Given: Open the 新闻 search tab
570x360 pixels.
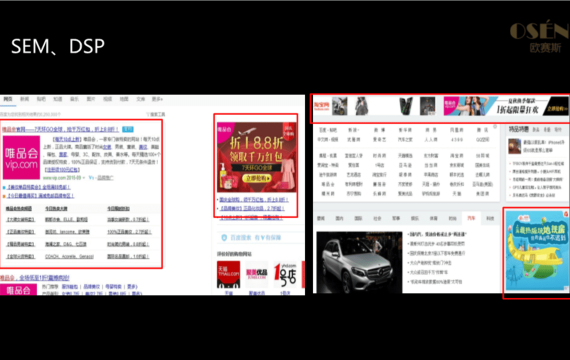Looking at the screenshot, I should coord(24,99).
